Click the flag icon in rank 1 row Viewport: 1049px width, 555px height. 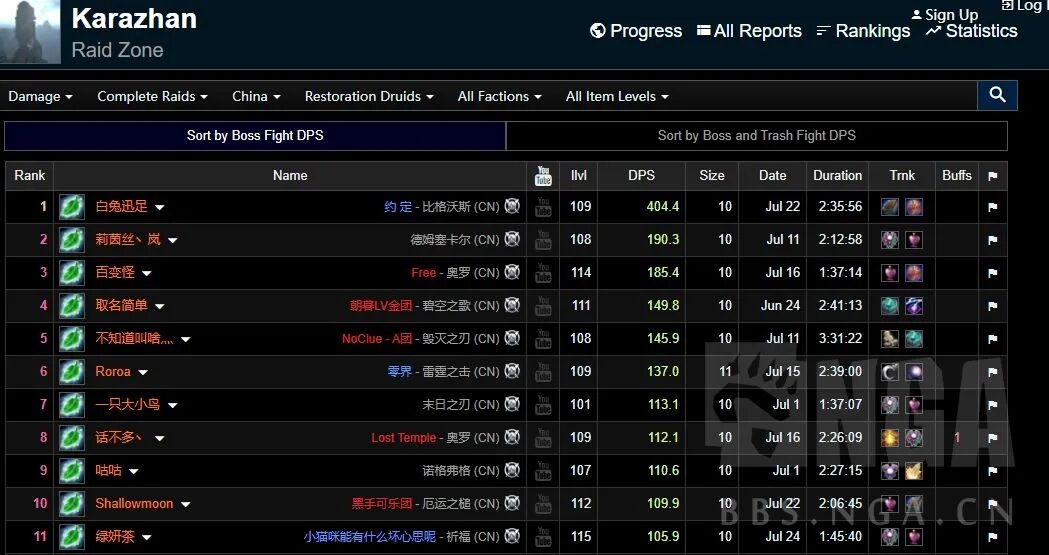tap(993, 207)
